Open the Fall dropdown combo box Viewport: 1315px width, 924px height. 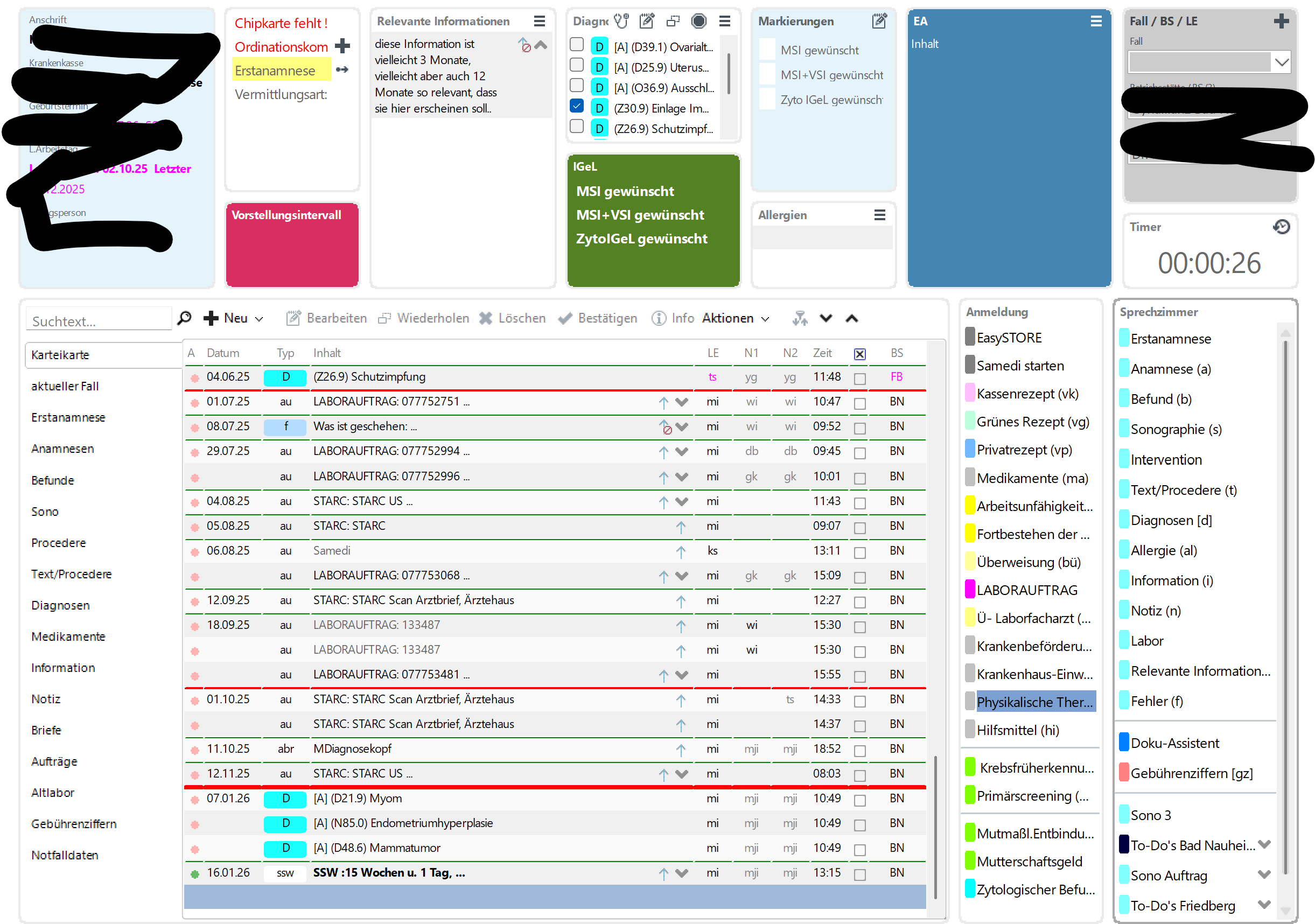tap(1281, 62)
